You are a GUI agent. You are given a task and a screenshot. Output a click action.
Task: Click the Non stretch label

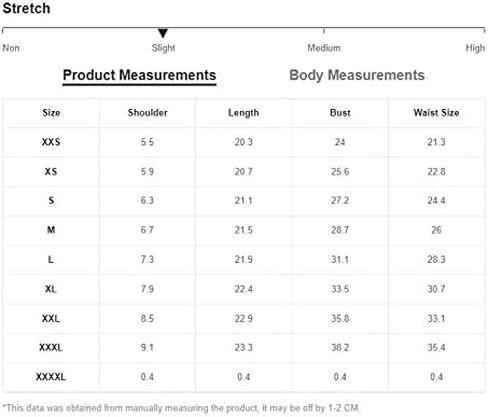tap(11, 48)
